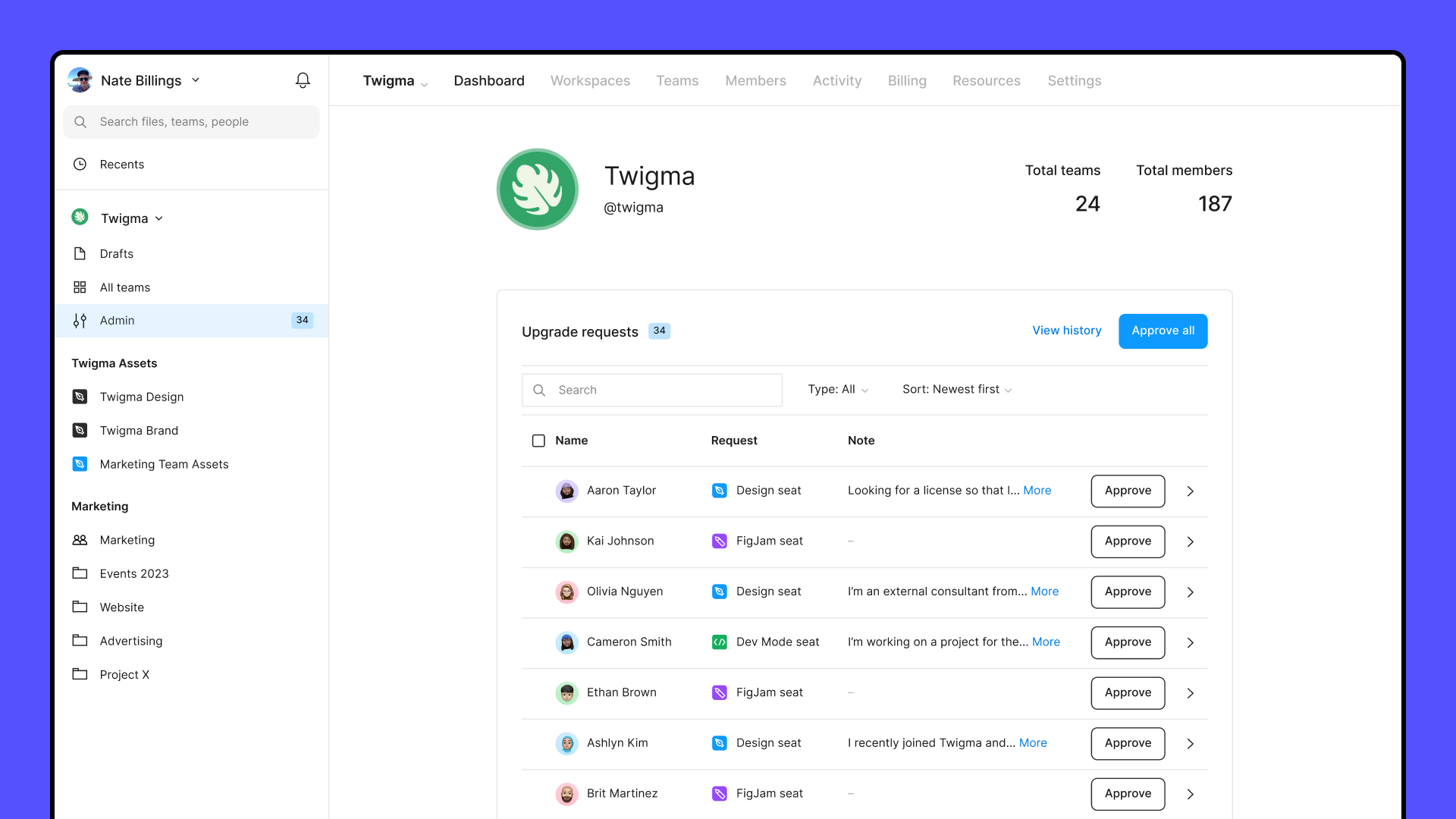Click the notification bell icon
Image resolution: width=1456 pixels, height=819 pixels.
[303, 80]
